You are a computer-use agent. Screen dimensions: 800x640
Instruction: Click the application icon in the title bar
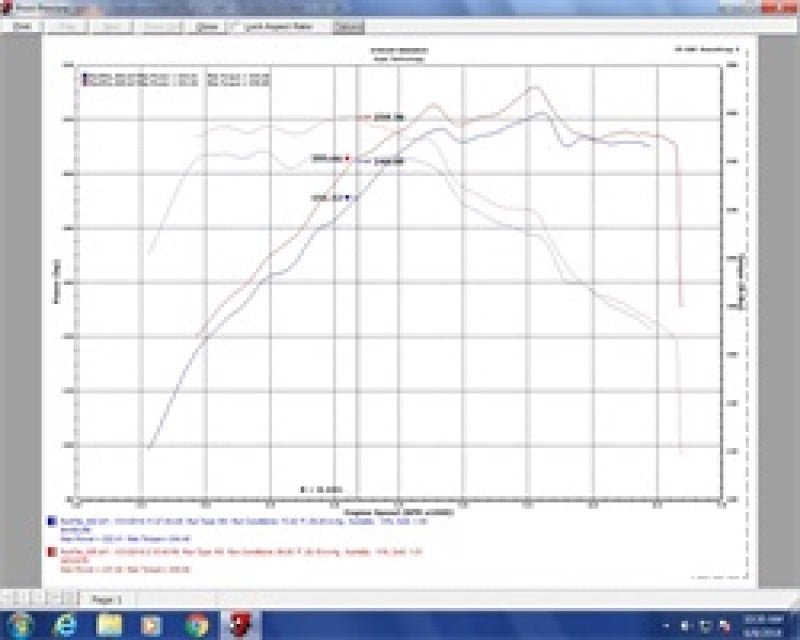[x=8, y=7]
